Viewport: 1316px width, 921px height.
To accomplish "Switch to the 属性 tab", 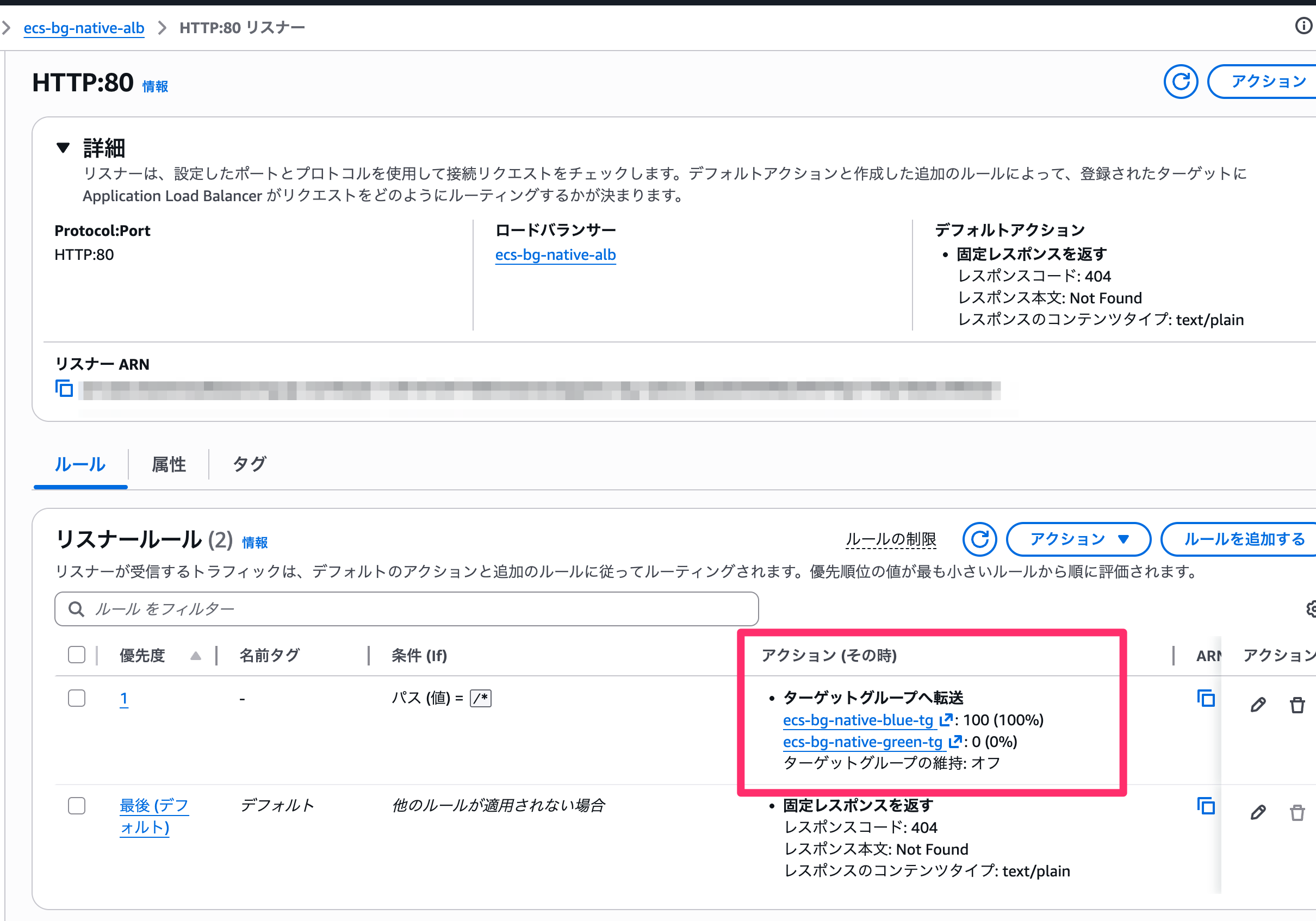I will click(169, 464).
